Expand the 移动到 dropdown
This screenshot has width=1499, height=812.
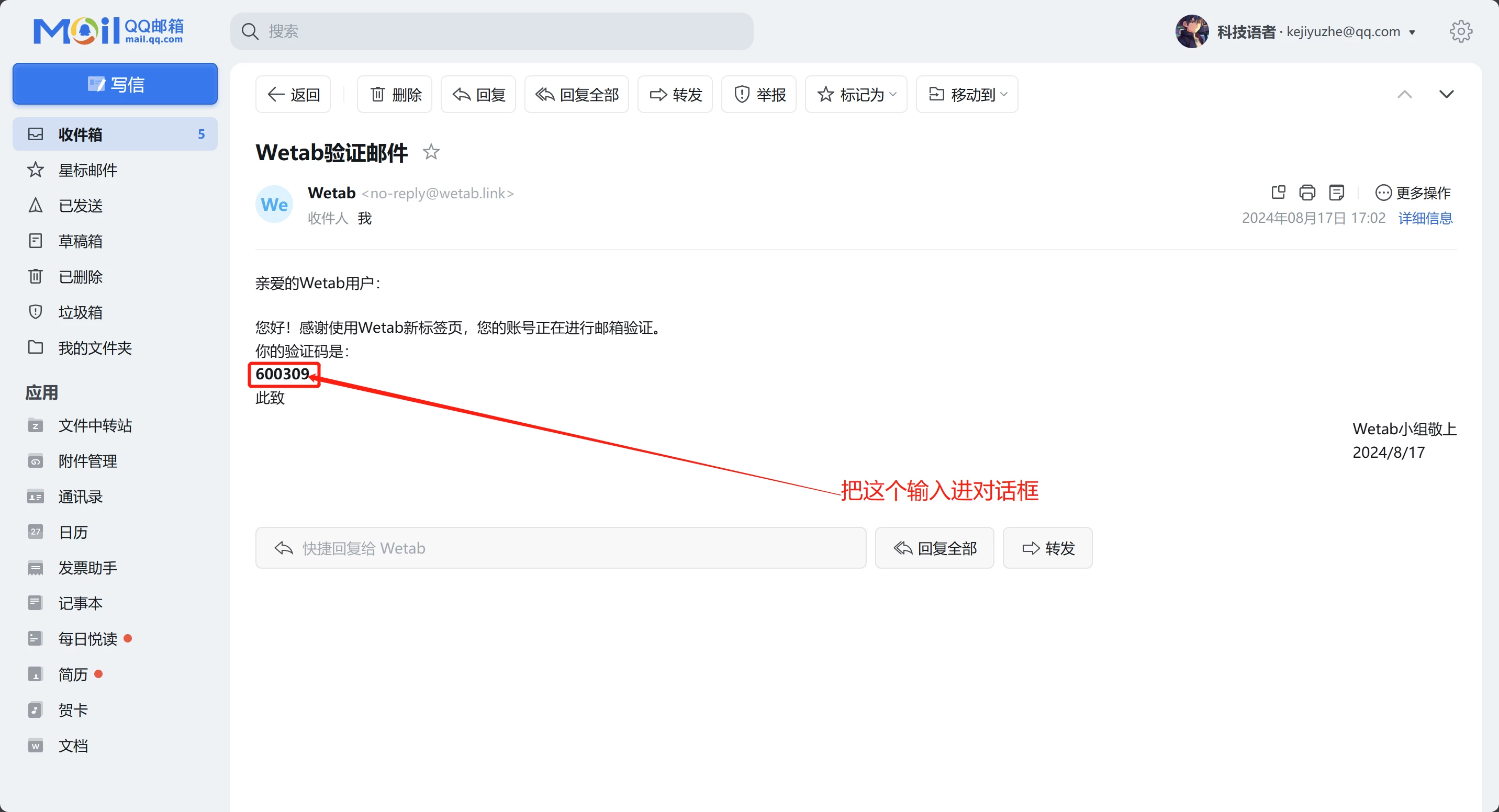967,94
